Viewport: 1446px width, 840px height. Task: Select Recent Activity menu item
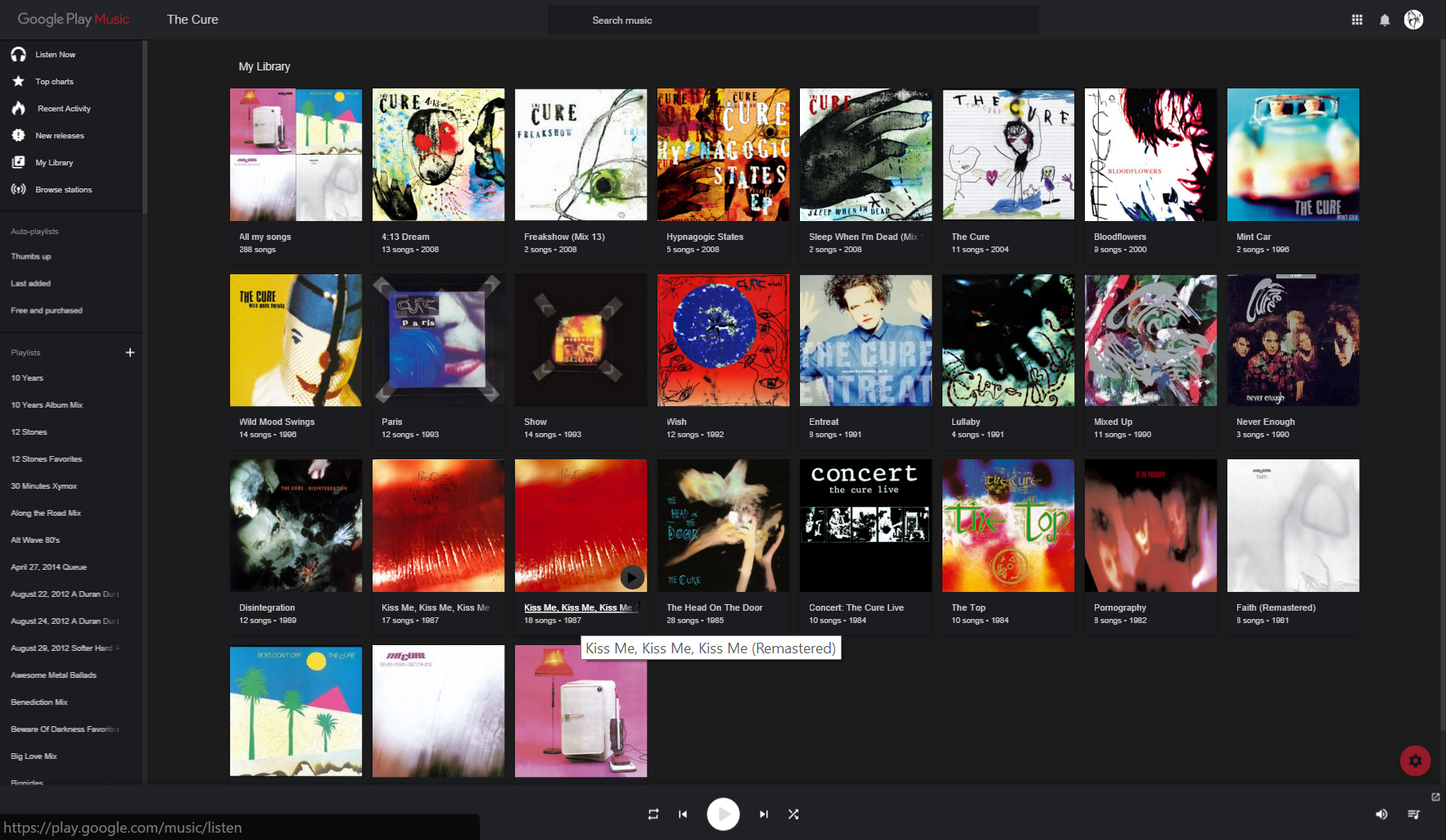[x=64, y=109]
